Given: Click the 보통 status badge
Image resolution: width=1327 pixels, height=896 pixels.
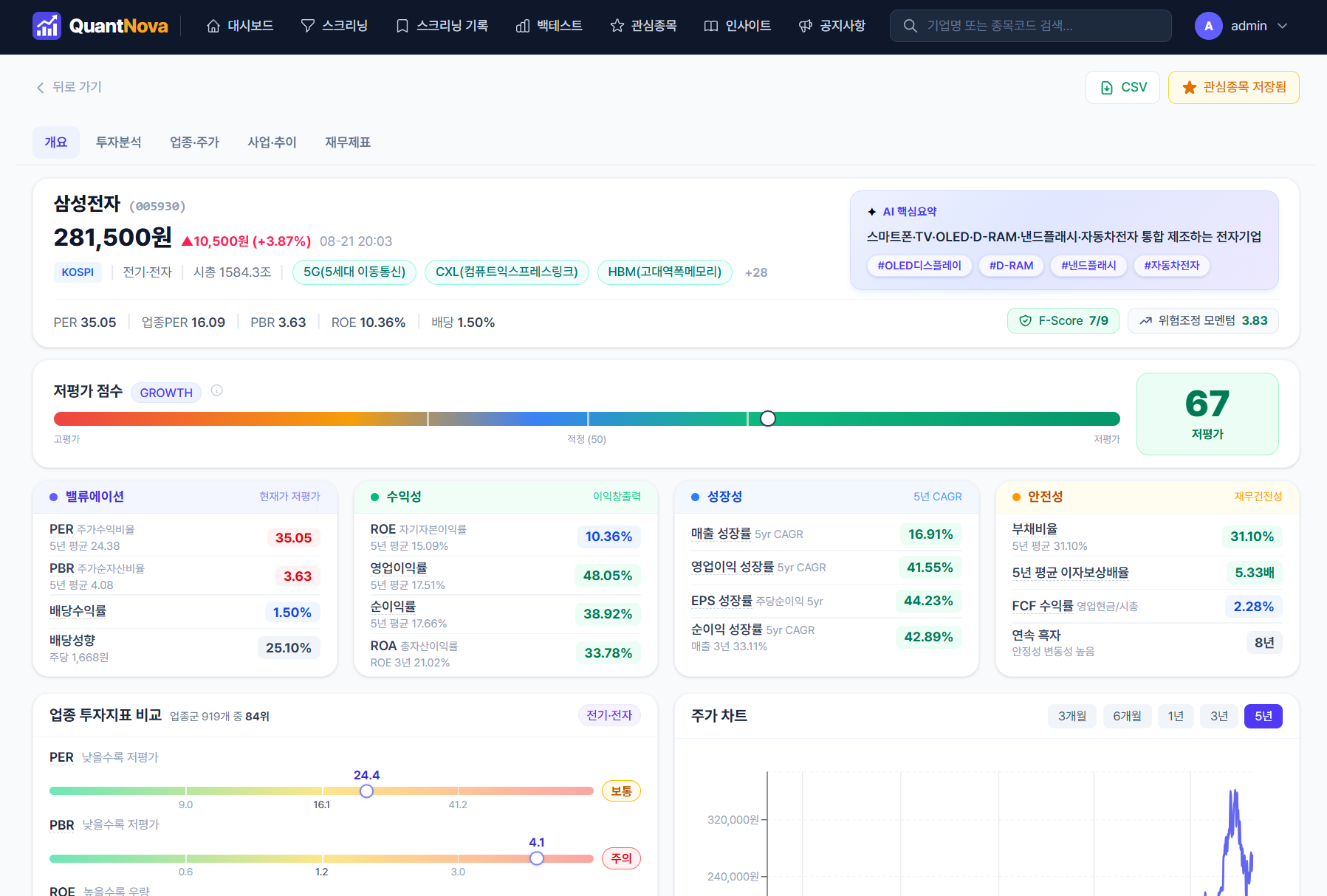Looking at the screenshot, I should pos(621,791).
